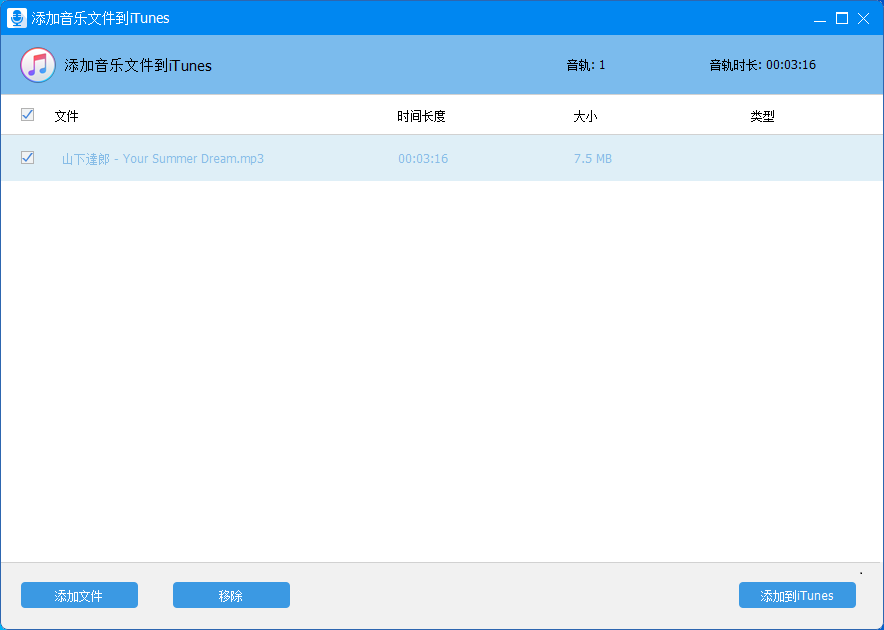Click the 移除 button
Viewport: 884px width, 630px height.
[231, 595]
